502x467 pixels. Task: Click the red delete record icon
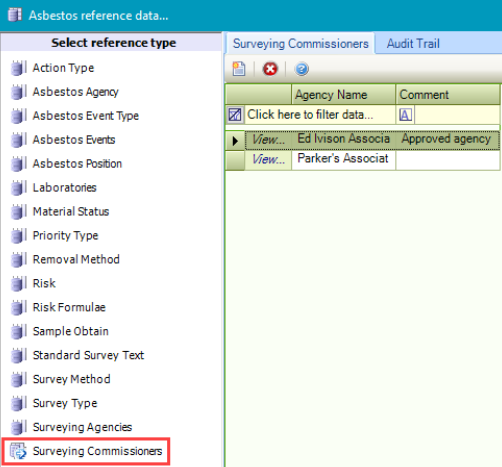point(270,69)
